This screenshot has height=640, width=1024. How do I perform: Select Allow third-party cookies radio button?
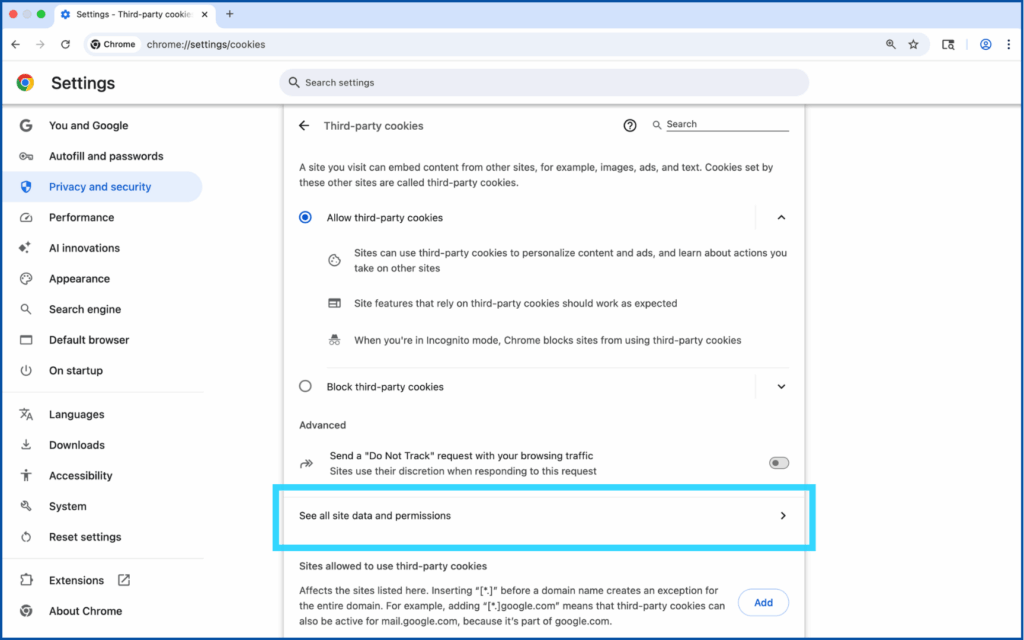306,218
